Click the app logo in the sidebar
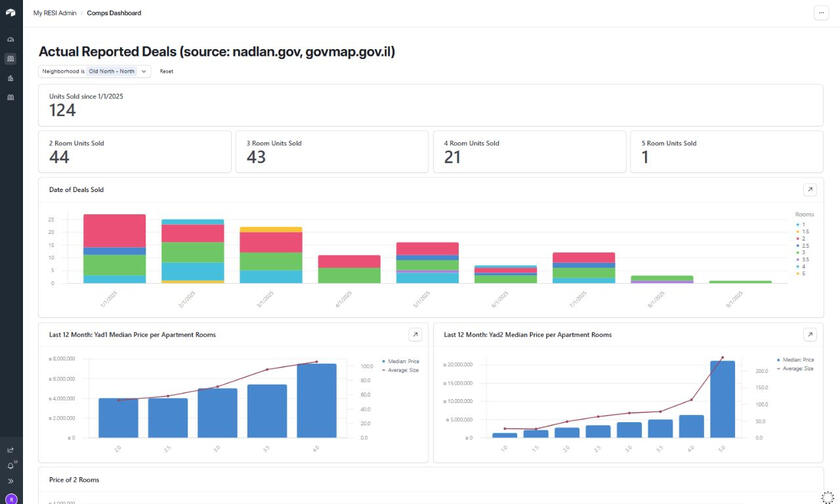The width and height of the screenshot is (840, 504). point(11,13)
